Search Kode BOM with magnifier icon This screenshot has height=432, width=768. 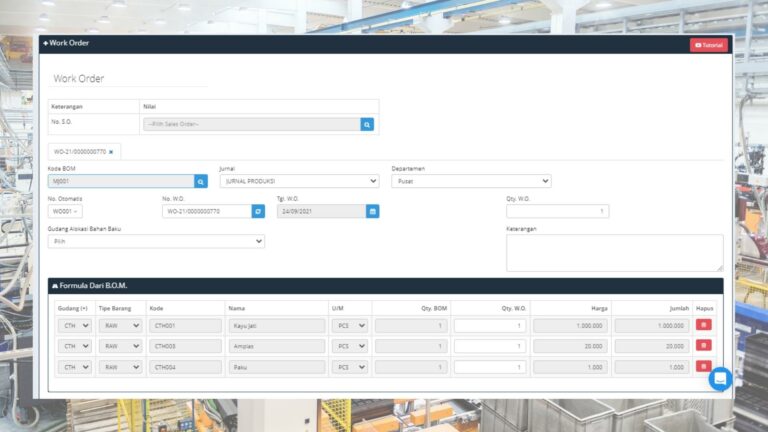tap(201, 181)
